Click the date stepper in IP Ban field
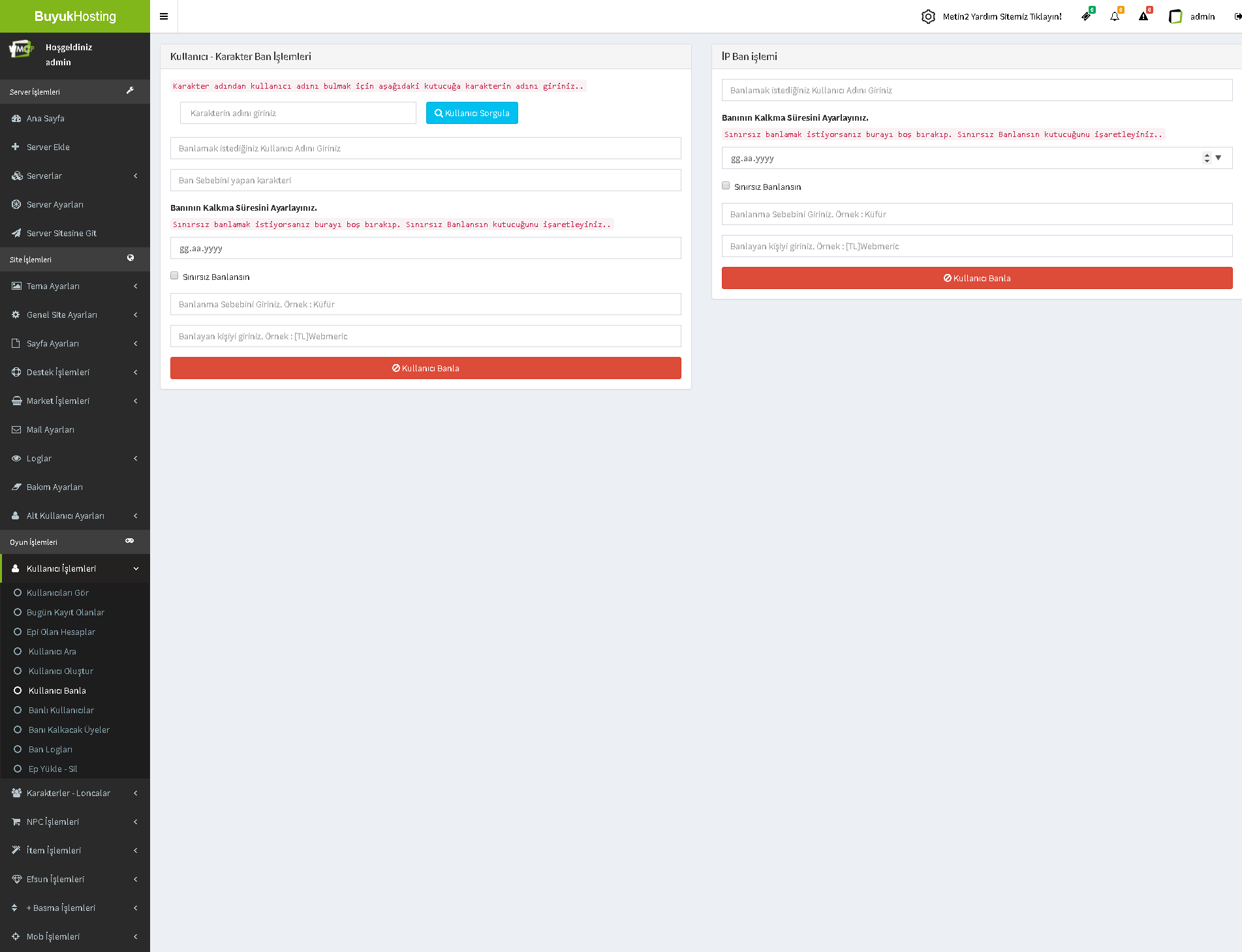This screenshot has height=952, width=1242. point(1207,158)
